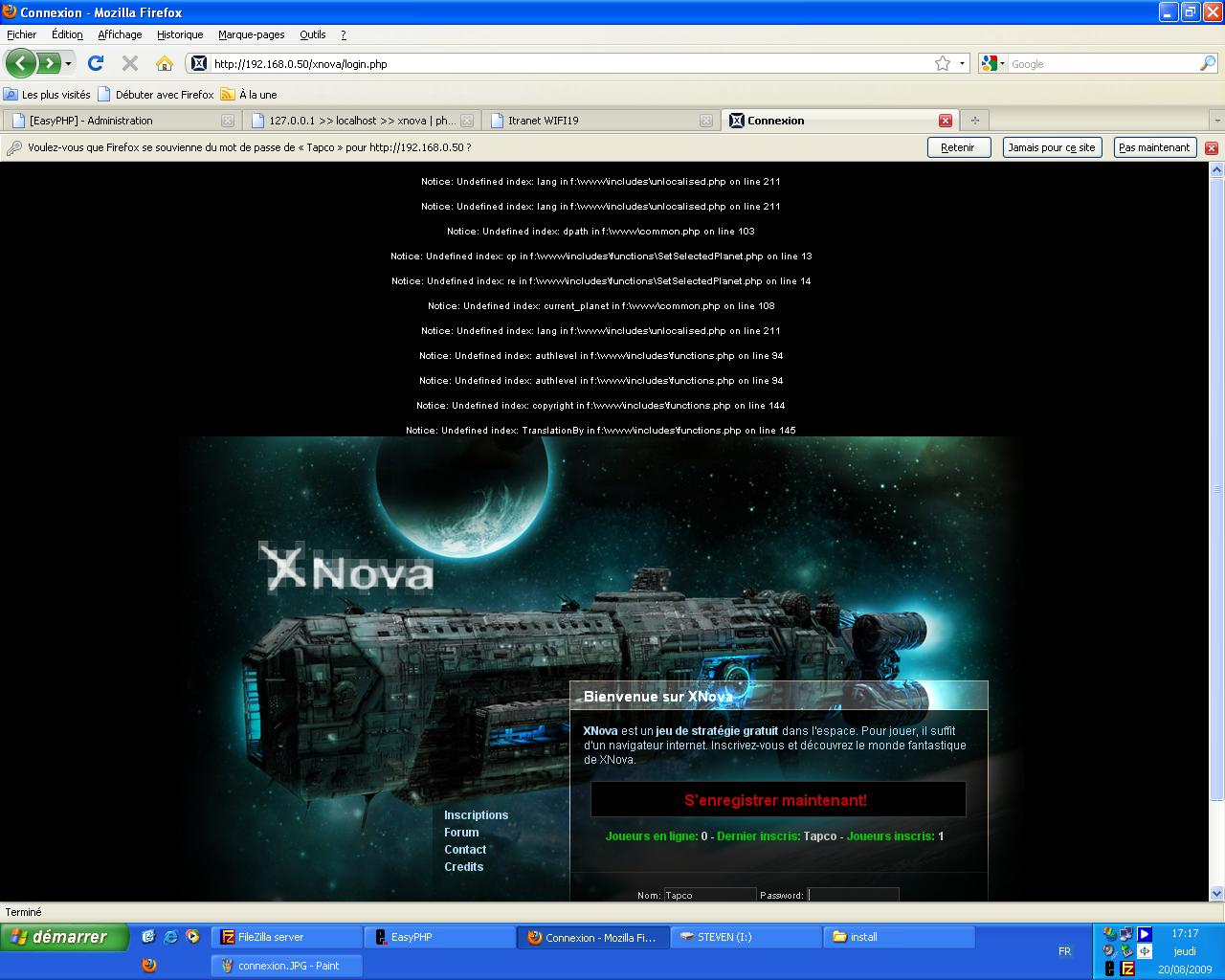1225x980 pixels.
Task: Open STEVEN (I:) taskbar window
Action: 746,937
